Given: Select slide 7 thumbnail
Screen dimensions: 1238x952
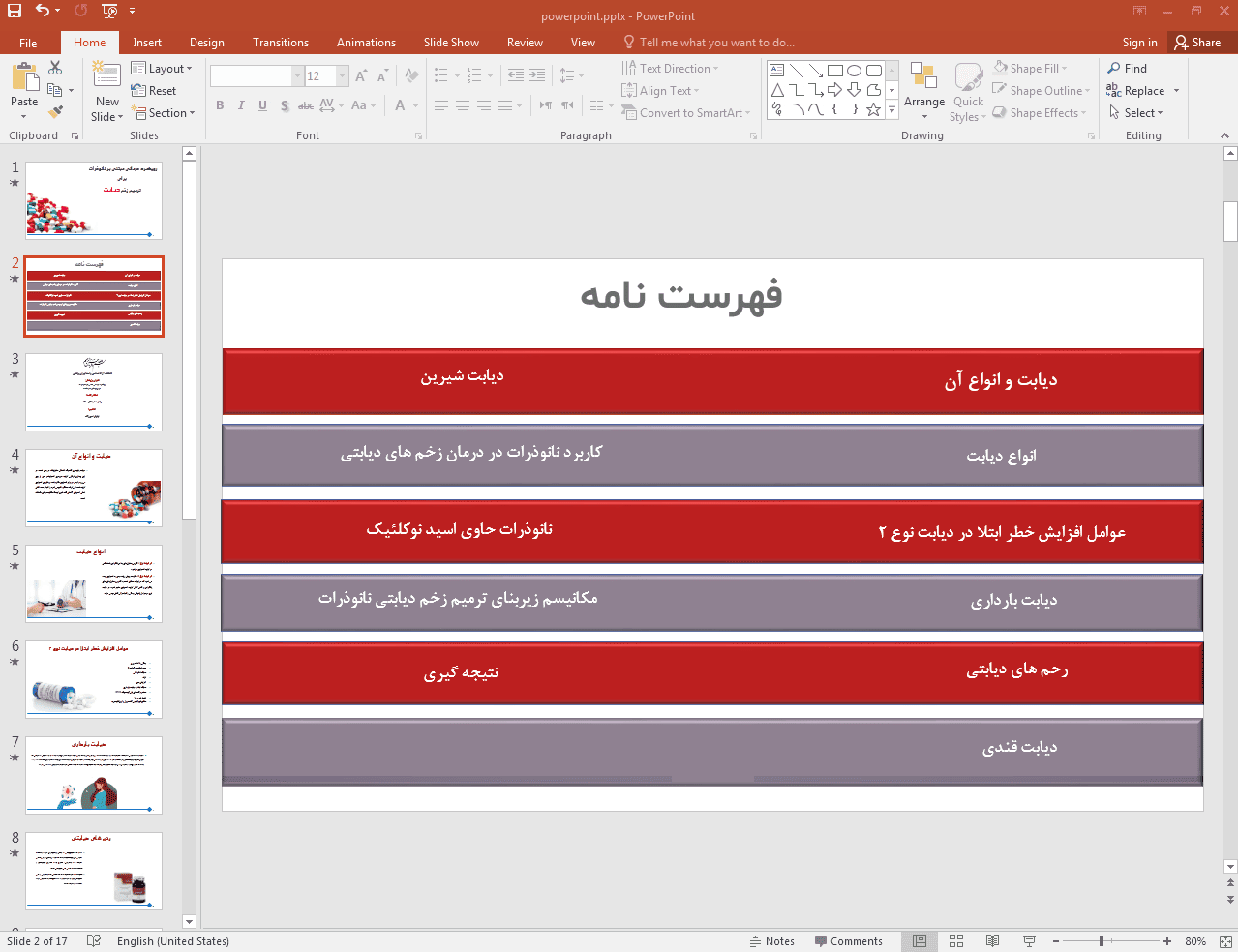Looking at the screenshot, I should pyautogui.click(x=94, y=775).
